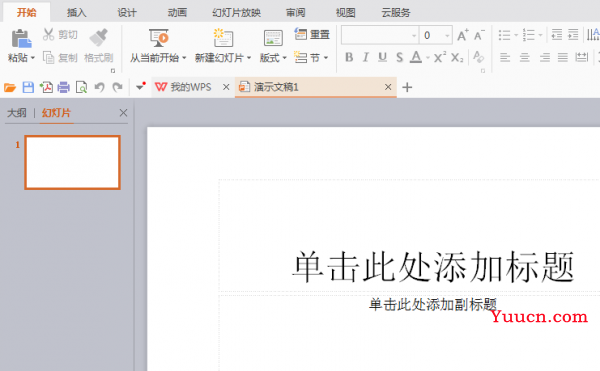
Task: Click the print preview icon
Action: [x=82, y=88]
